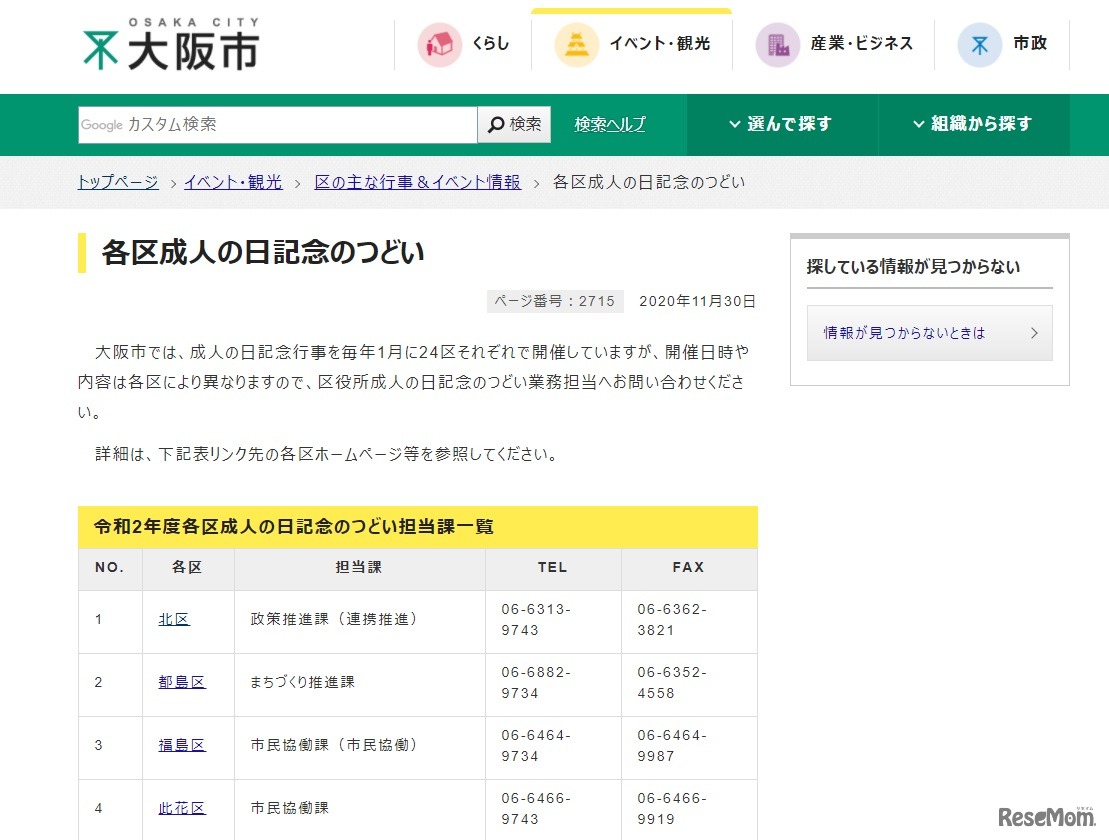This screenshot has width=1109, height=840.
Task: Click the イベント・観光 castle icon
Action: [577, 45]
